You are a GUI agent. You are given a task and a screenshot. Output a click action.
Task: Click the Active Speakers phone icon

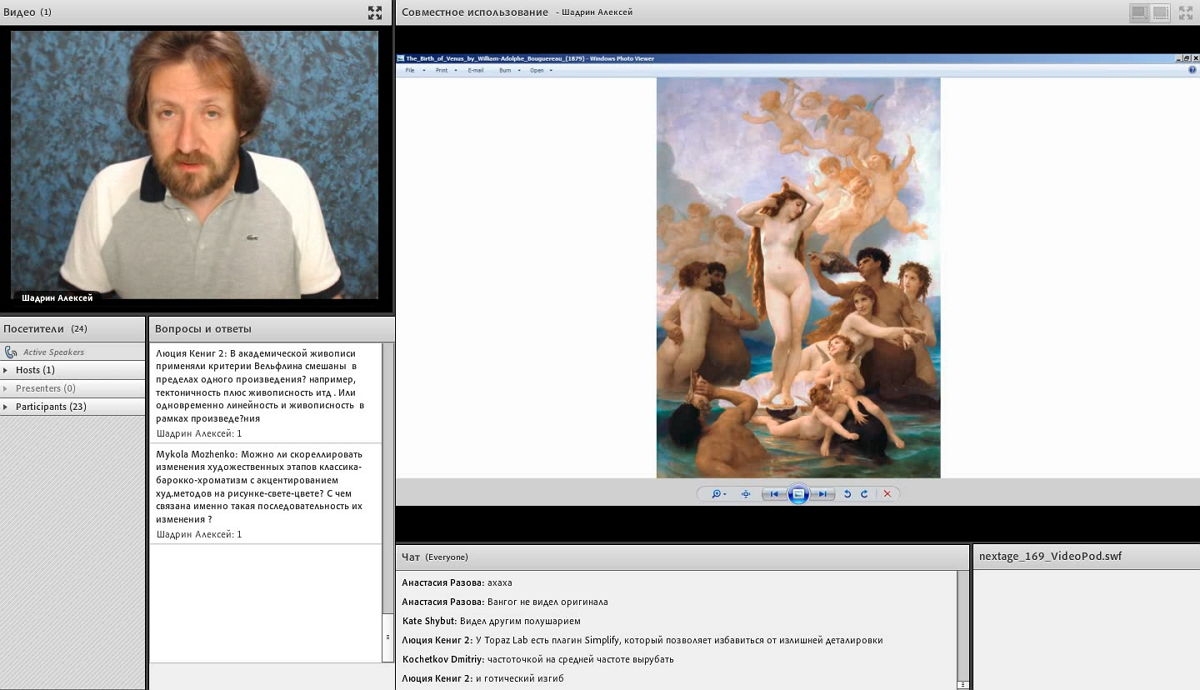tap(10, 352)
